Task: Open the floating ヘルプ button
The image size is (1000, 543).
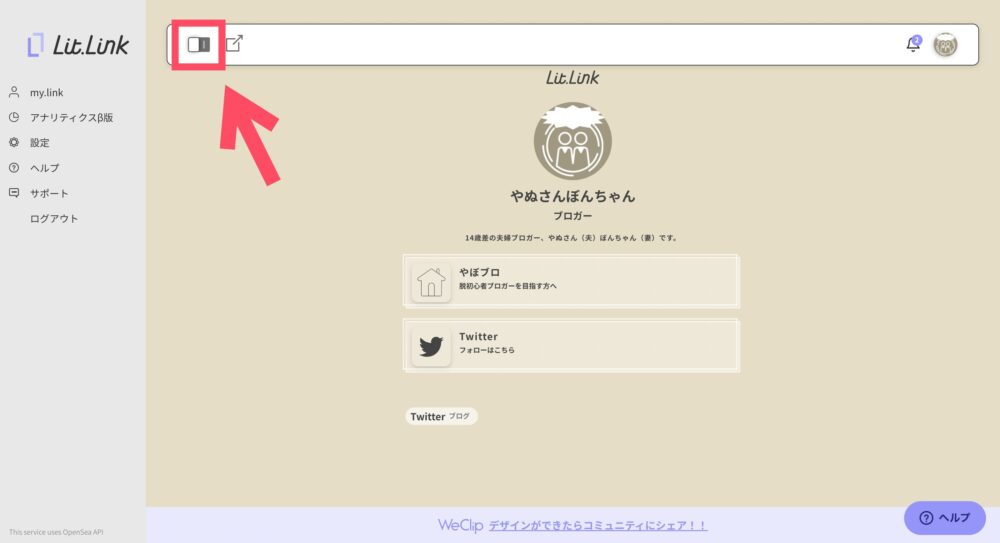Action: [x=945, y=518]
